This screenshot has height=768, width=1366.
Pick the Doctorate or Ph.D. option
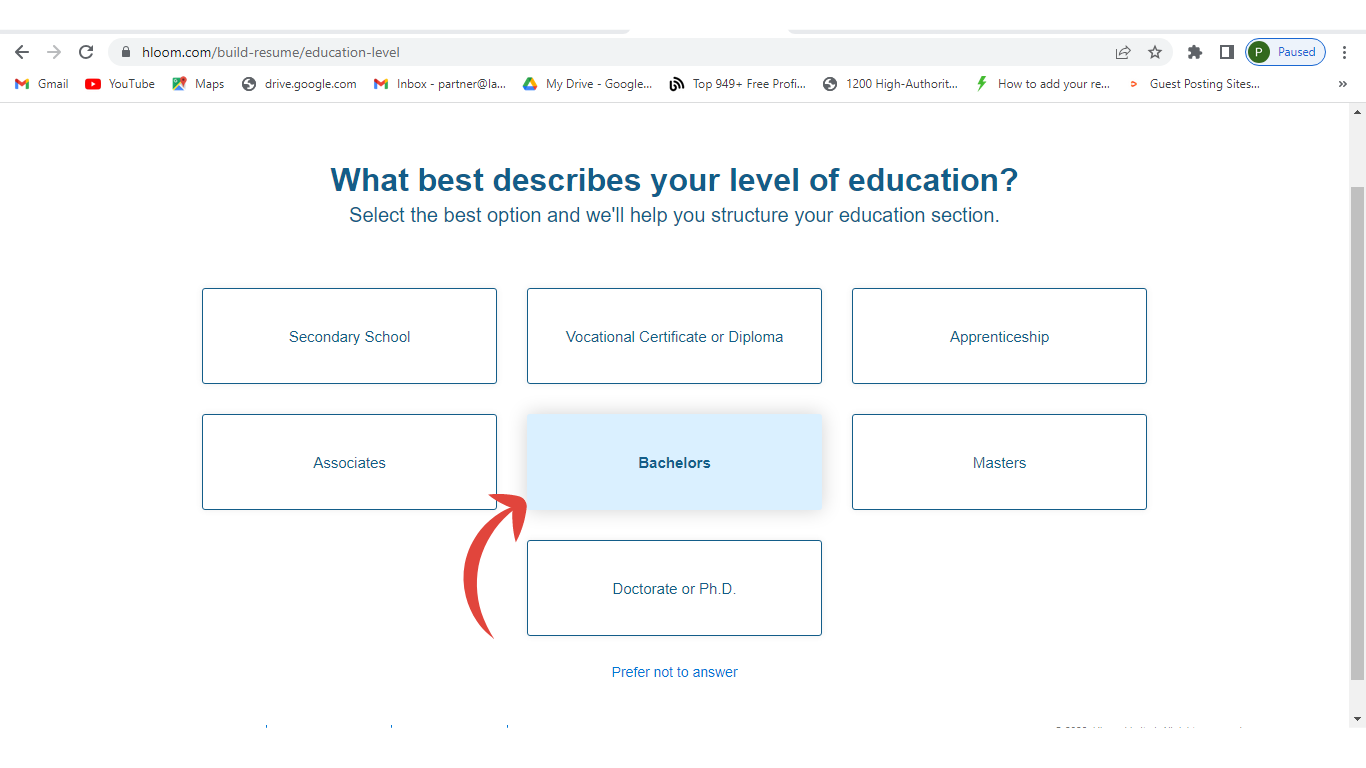click(674, 588)
